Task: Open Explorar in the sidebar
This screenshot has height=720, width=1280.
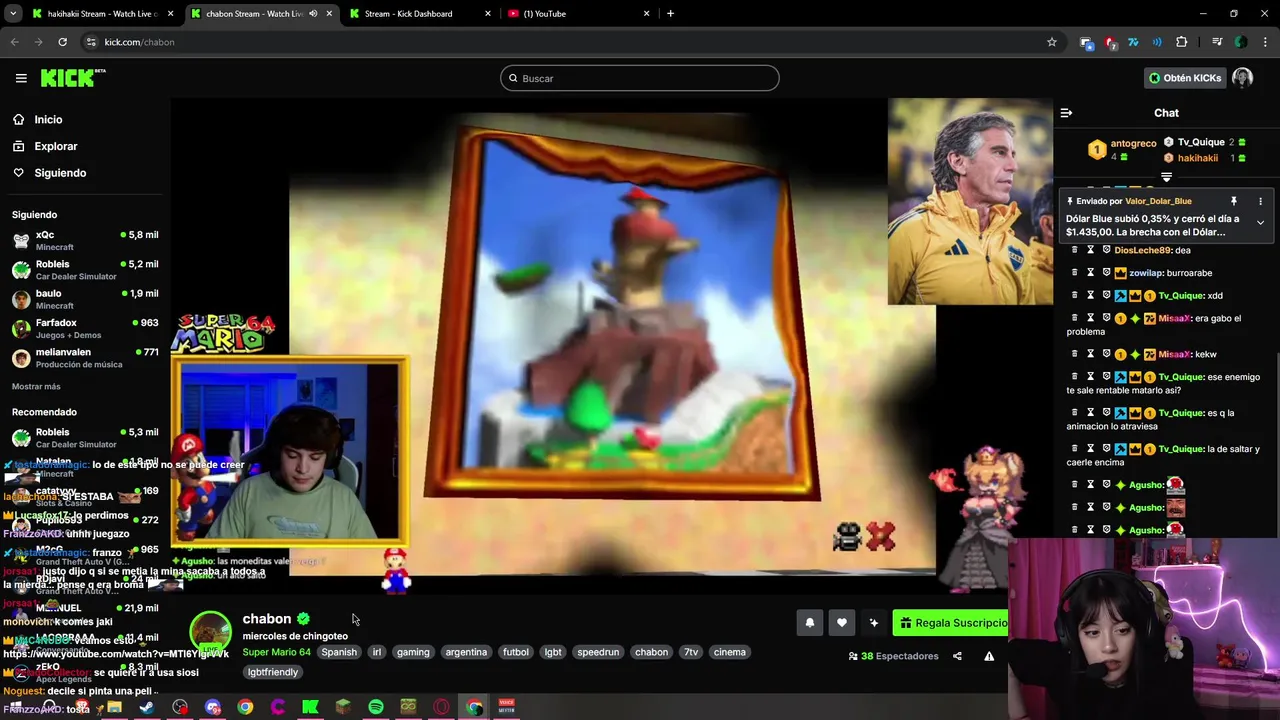Action: (55, 146)
